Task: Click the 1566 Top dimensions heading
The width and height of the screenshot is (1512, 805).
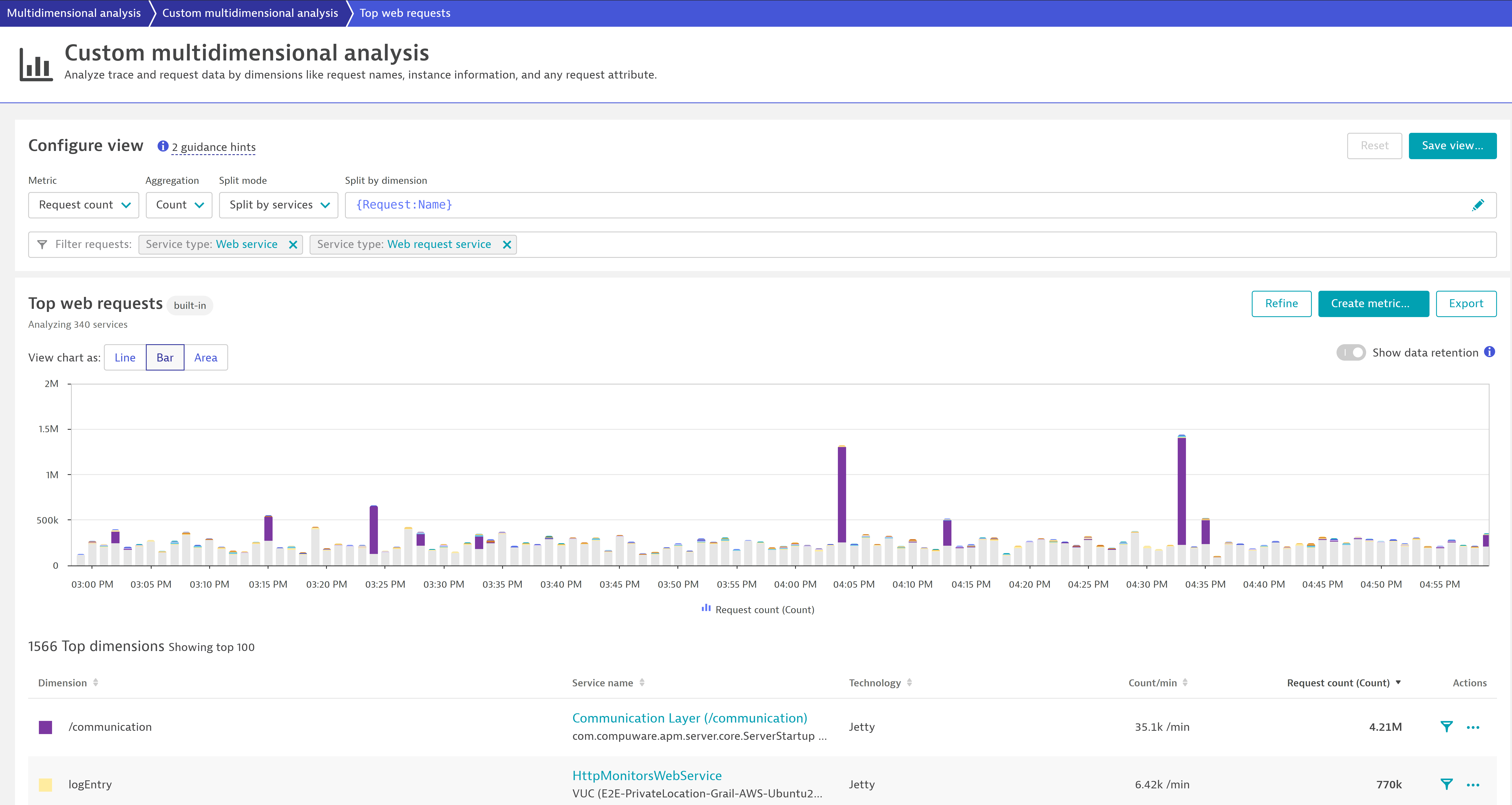Action: pyautogui.click(x=96, y=646)
